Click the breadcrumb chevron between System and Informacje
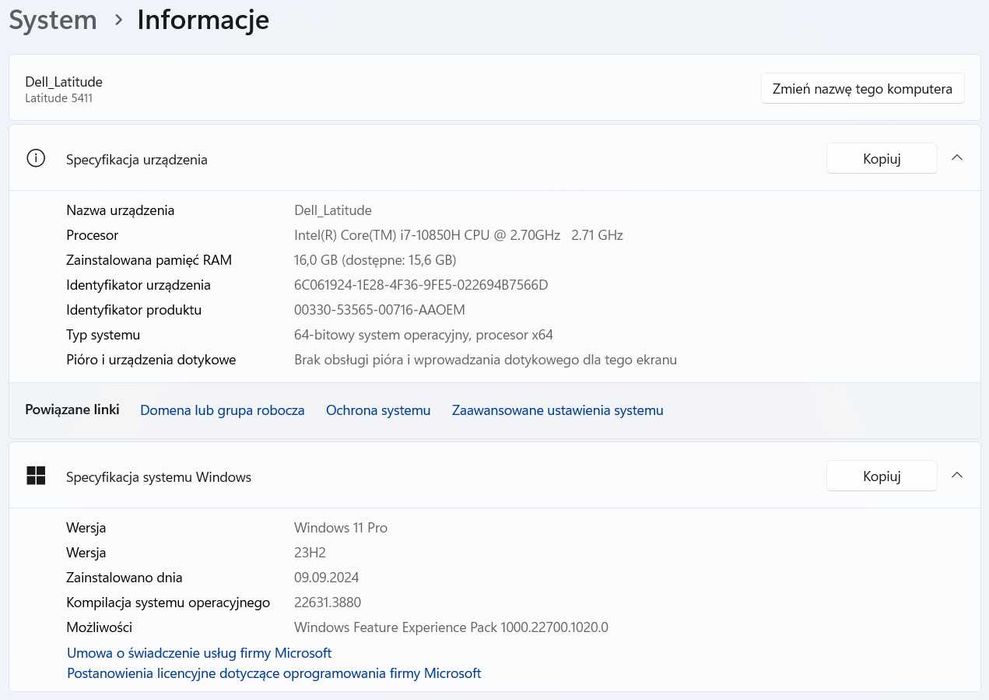The image size is (989, 700). [118, 20]
